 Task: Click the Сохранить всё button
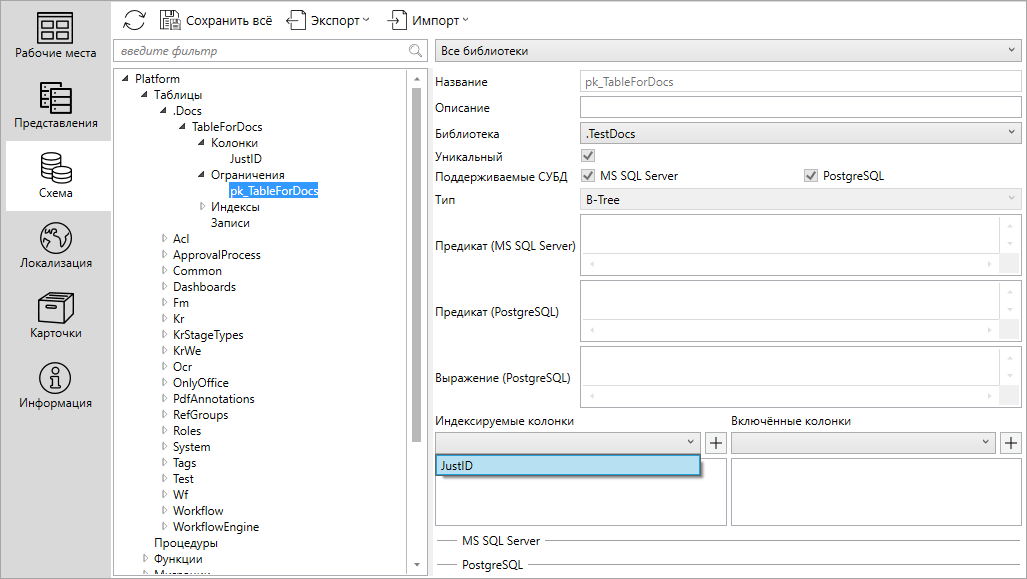coord(216,20)
